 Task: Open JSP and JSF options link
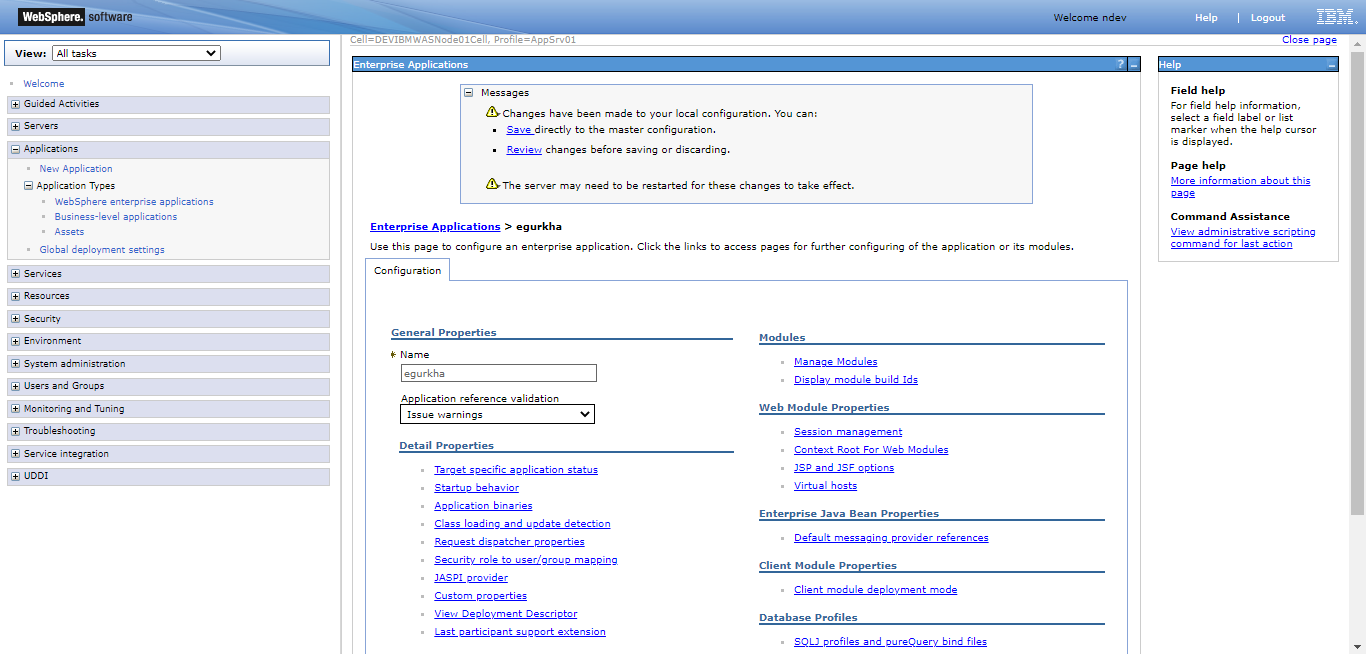click(844, 468)
